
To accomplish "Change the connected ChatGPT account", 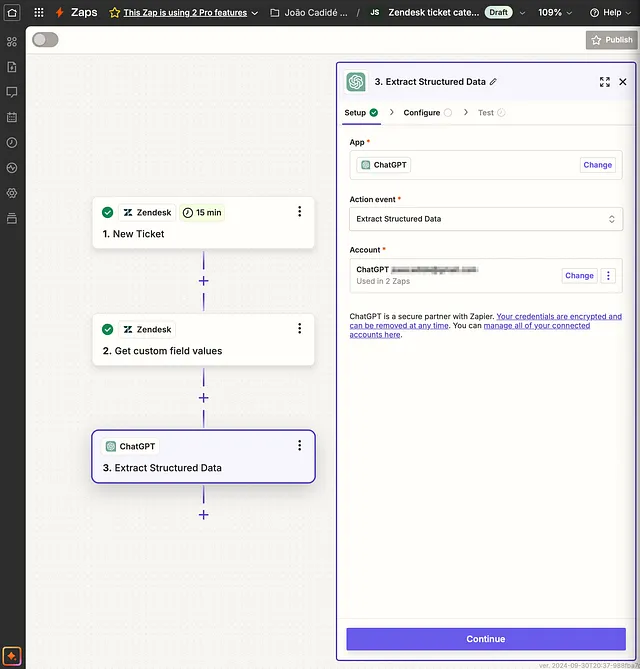I will (579, 276).
